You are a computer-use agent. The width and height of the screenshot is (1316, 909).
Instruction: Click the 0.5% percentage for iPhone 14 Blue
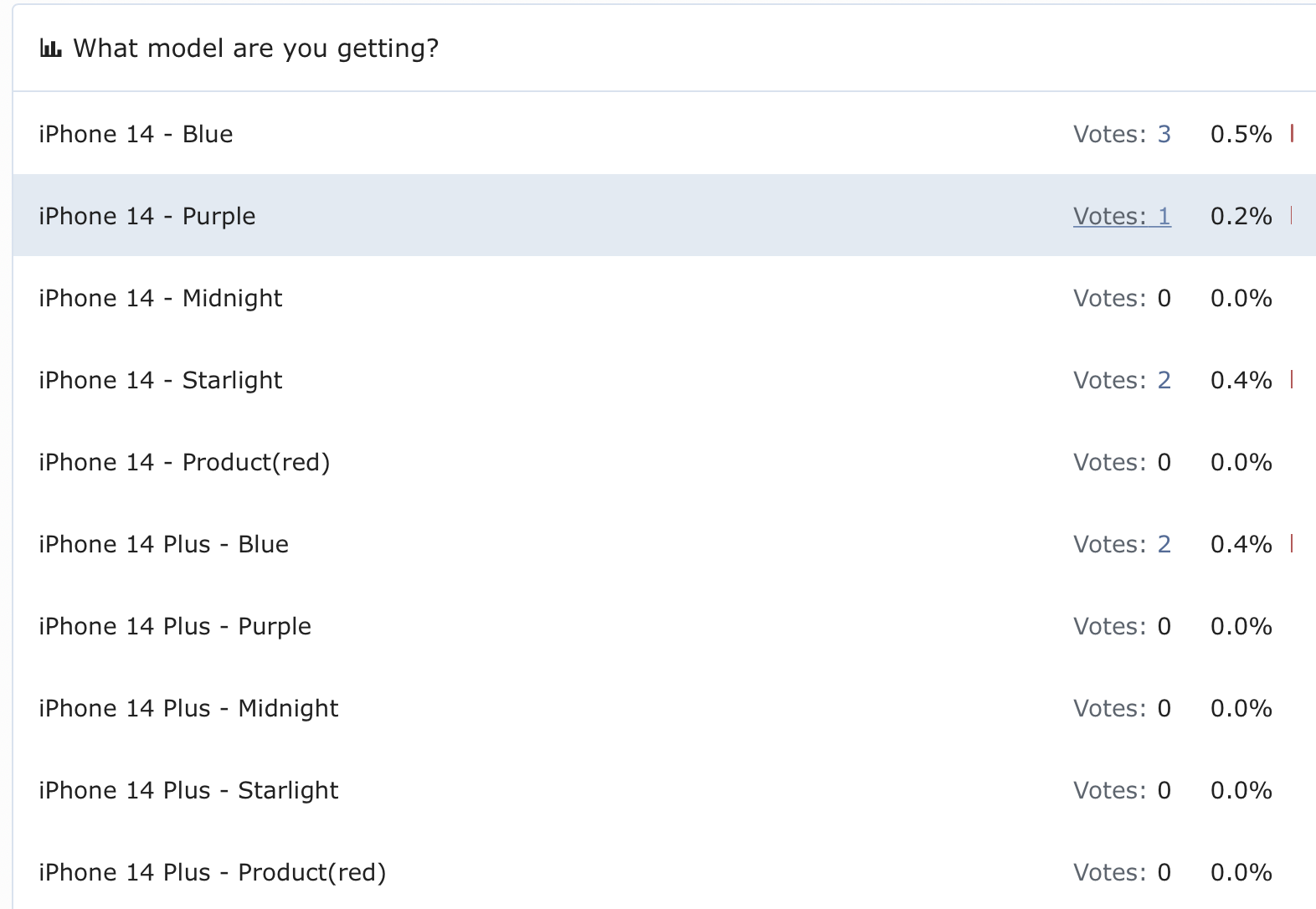(1241, 134)
